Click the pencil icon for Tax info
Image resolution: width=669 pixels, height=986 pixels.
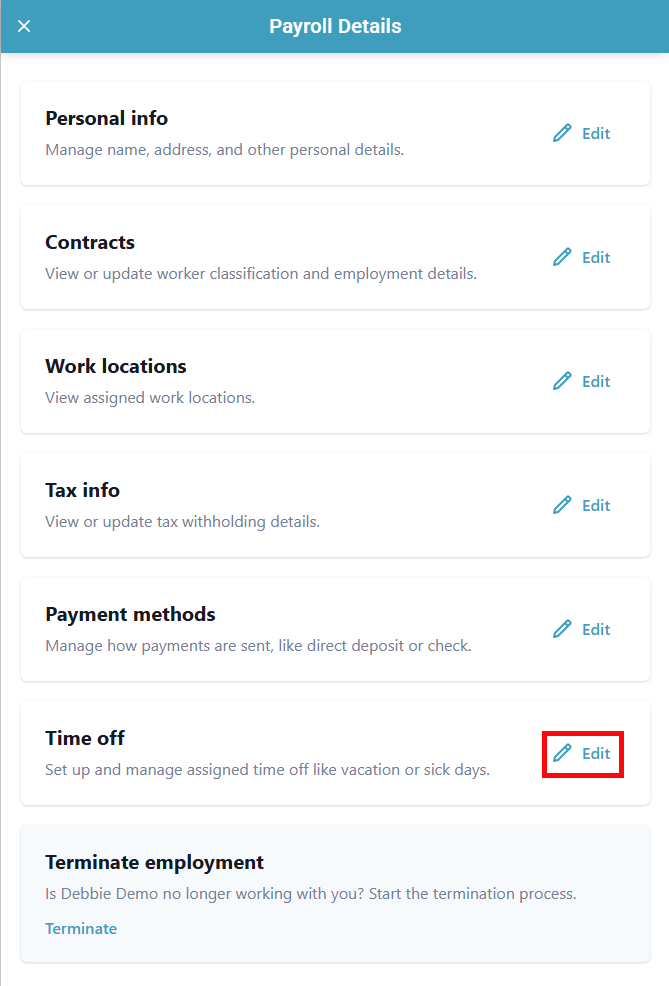[x=562, y=505]
